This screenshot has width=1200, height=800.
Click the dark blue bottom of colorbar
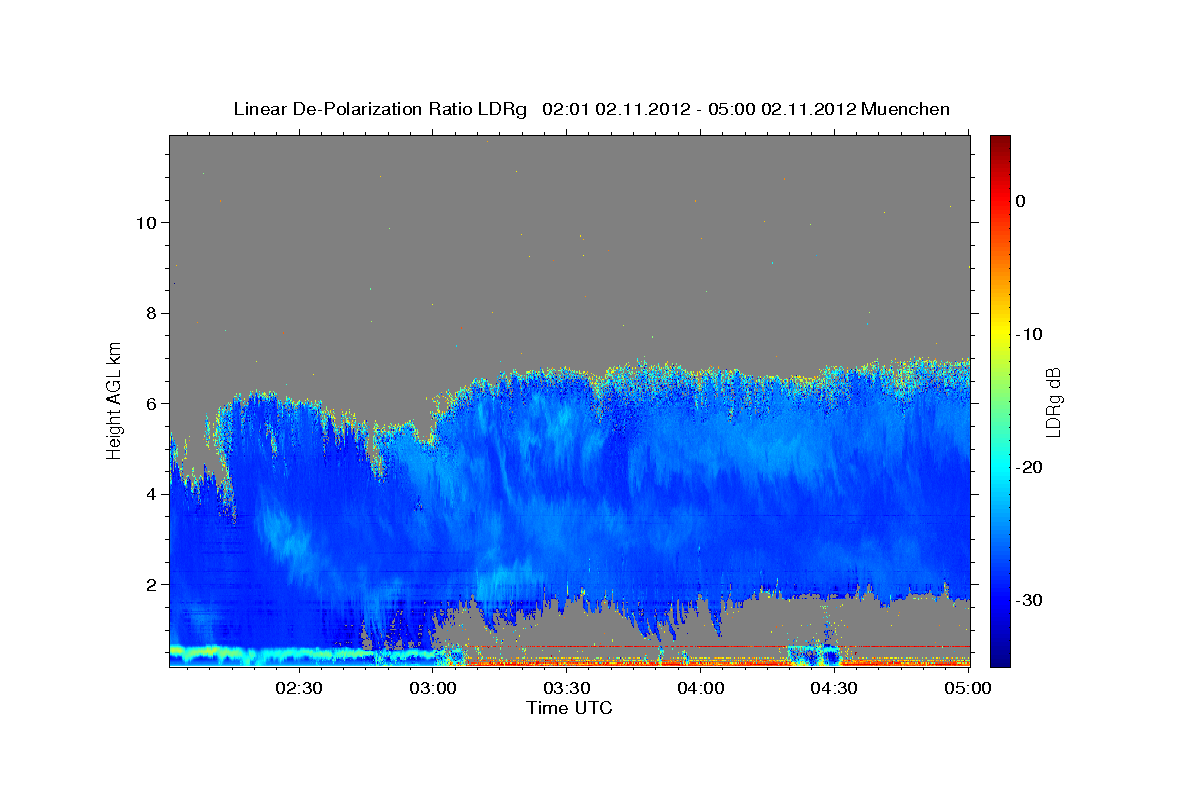pos(1000,657)
